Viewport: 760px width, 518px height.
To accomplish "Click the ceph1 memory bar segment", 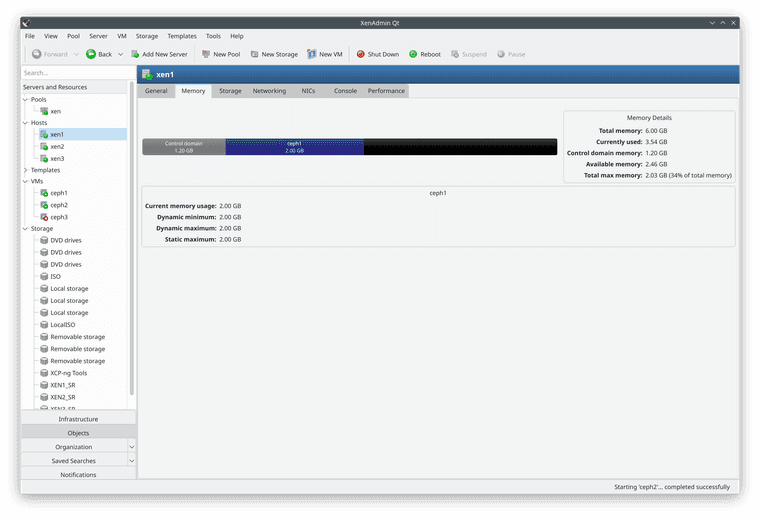I will pyautogui.click(x=294, y=147).
